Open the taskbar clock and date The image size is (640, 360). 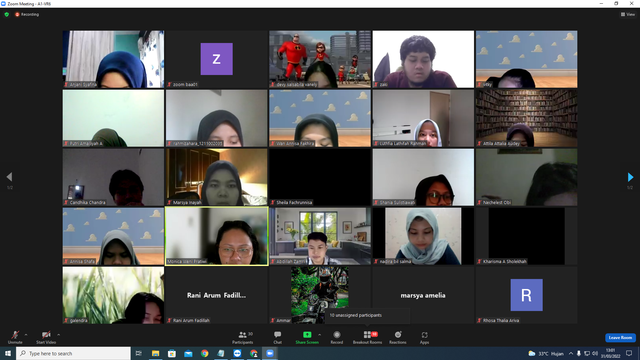point(611,353)
